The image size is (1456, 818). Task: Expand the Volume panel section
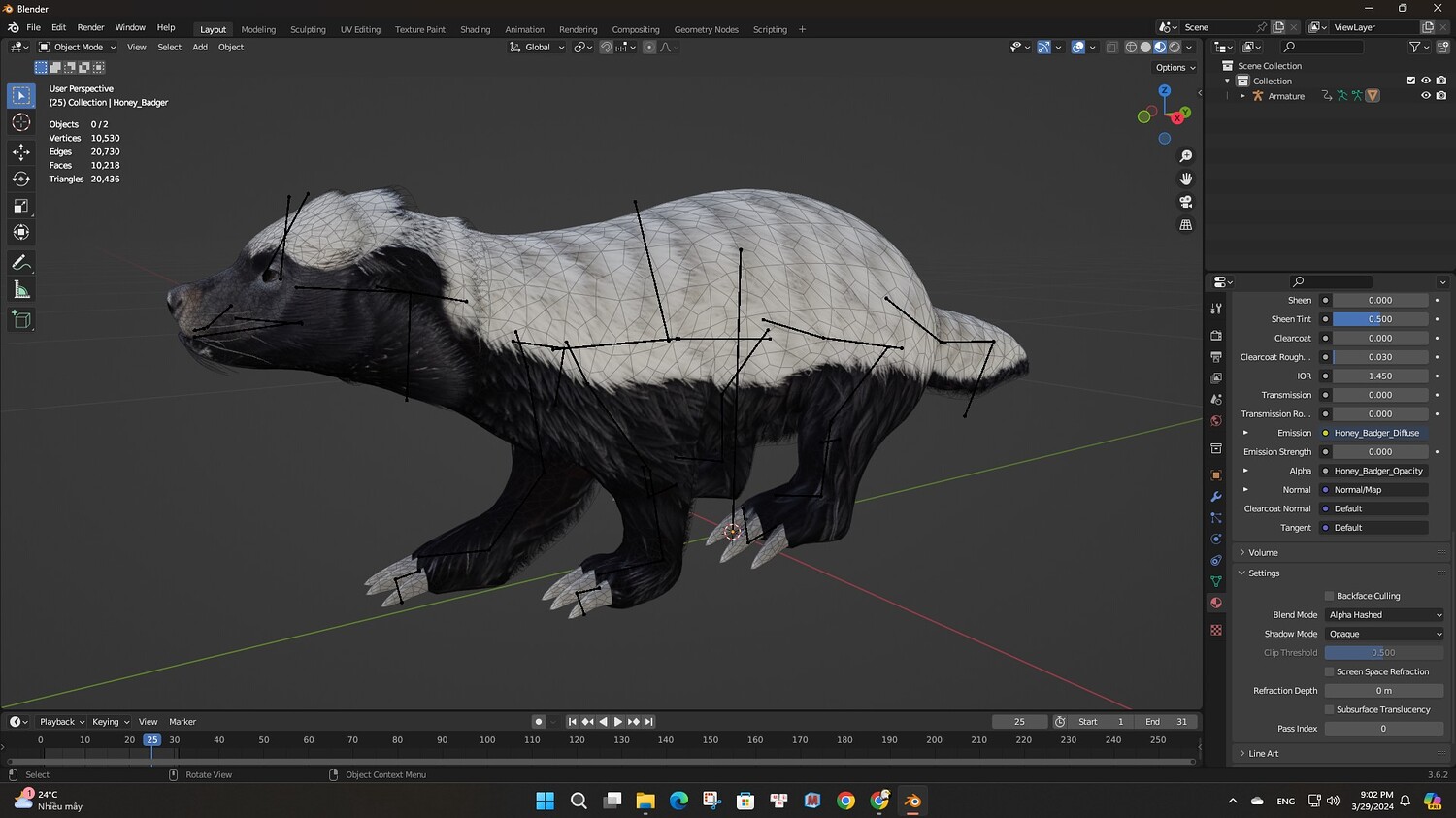(1263, 553)
